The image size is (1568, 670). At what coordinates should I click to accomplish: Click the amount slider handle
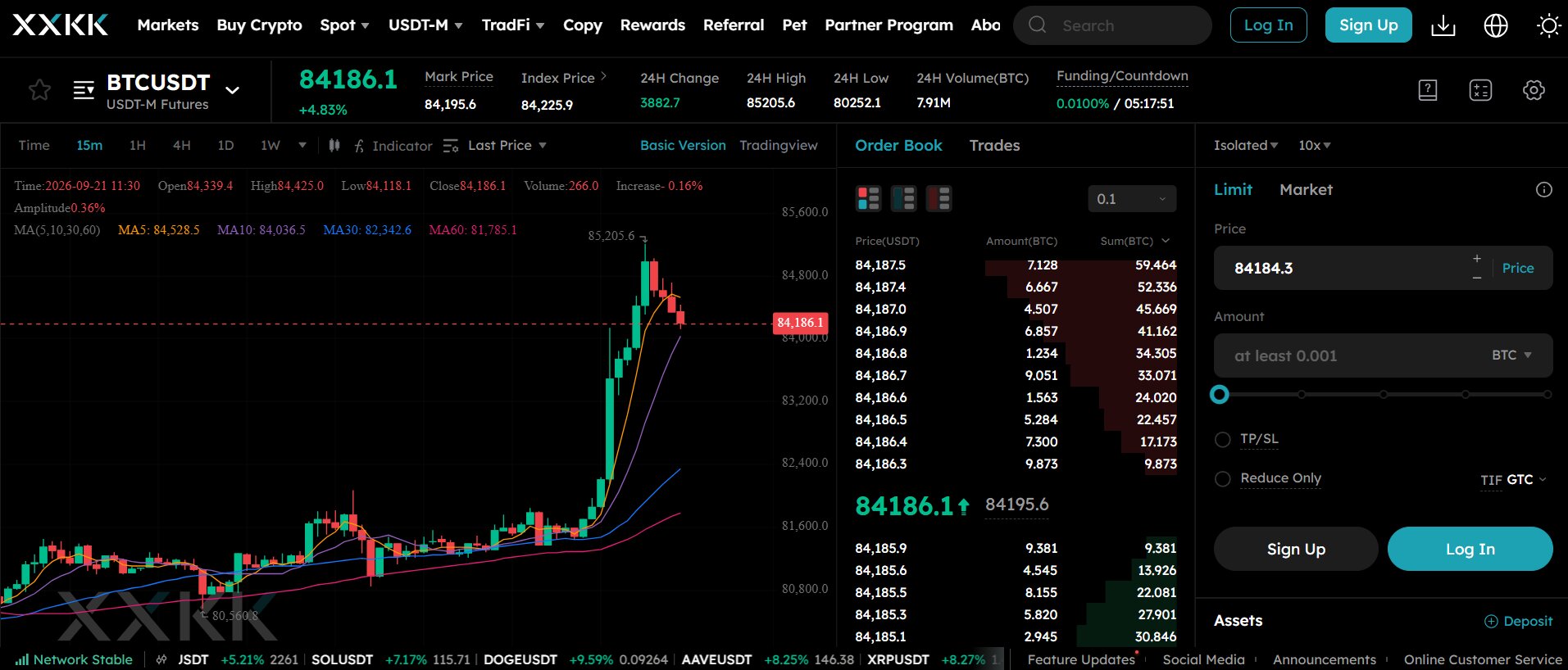coord(1220,395)
